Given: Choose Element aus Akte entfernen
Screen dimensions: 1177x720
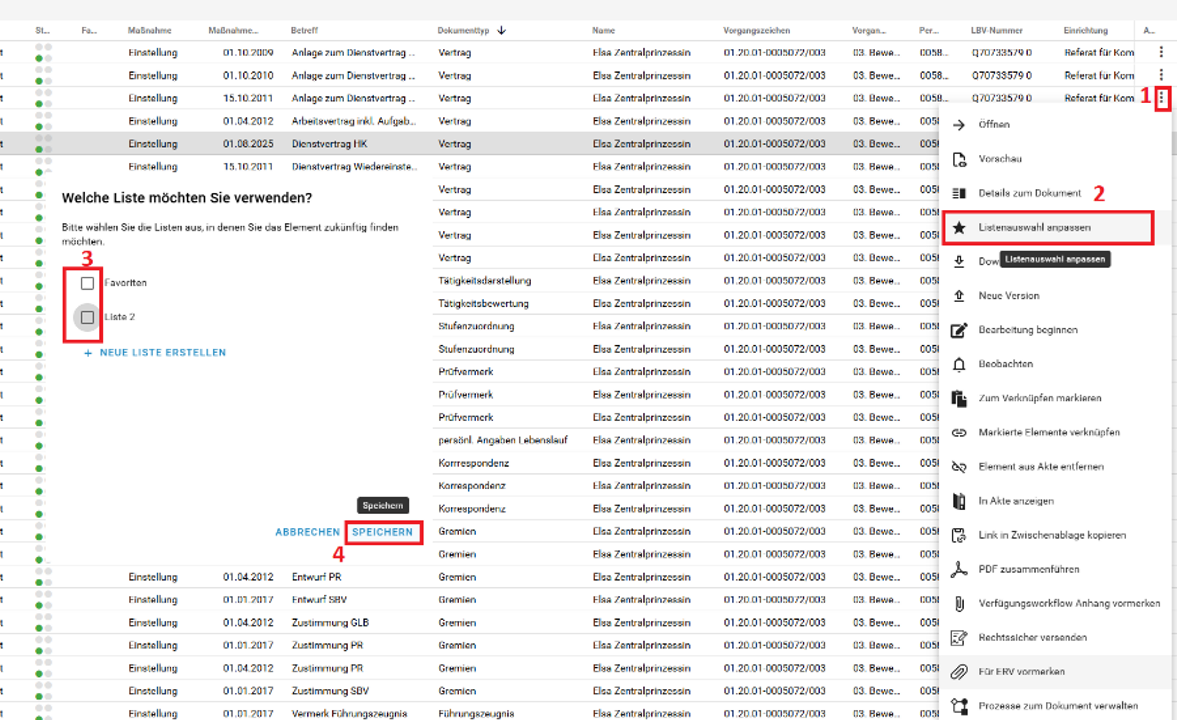Looking at the screenshot, I should pyautogui.click(x=1040, y=467).
